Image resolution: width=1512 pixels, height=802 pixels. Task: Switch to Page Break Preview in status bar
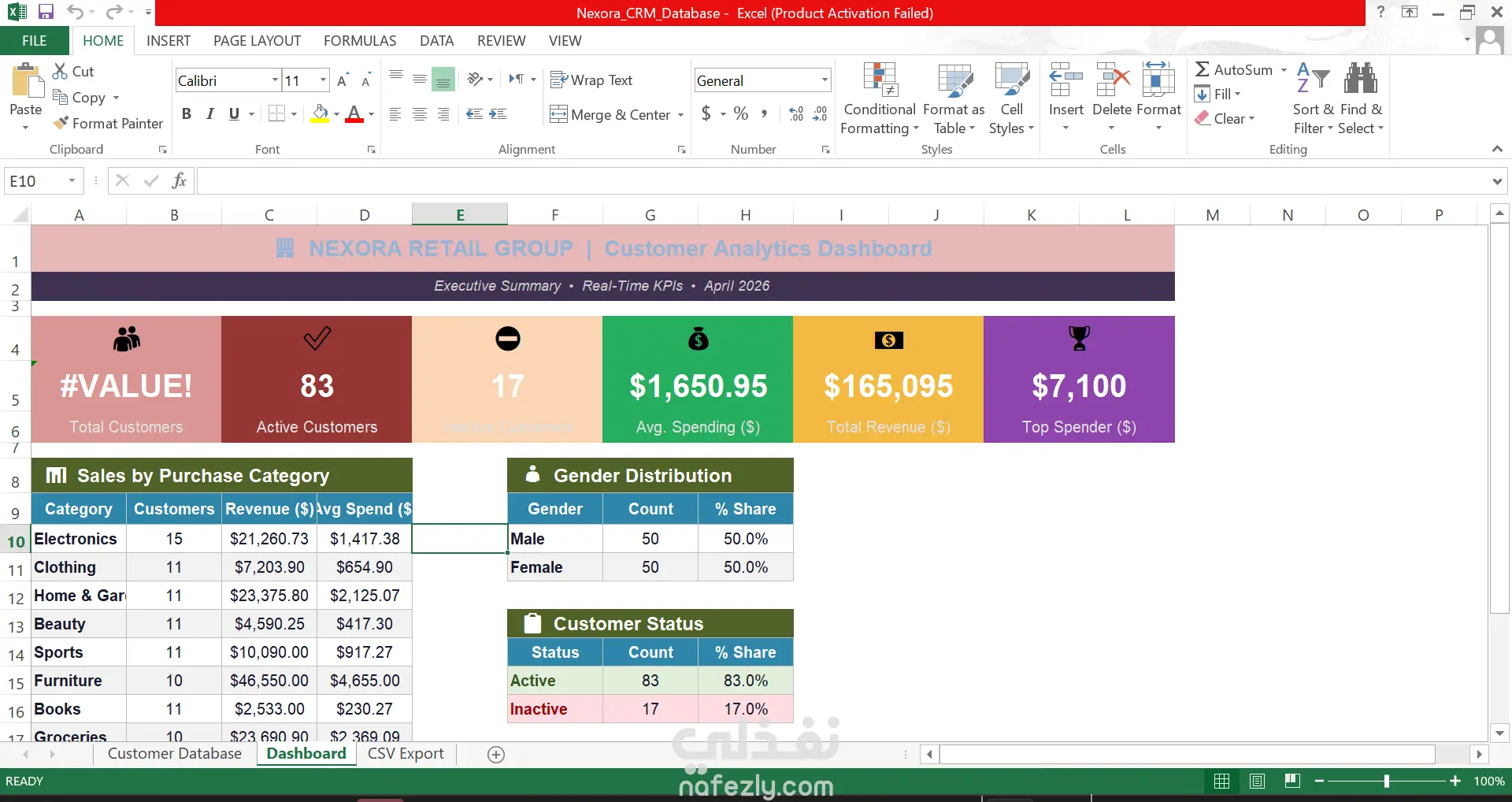click(x=1292, y=781)
